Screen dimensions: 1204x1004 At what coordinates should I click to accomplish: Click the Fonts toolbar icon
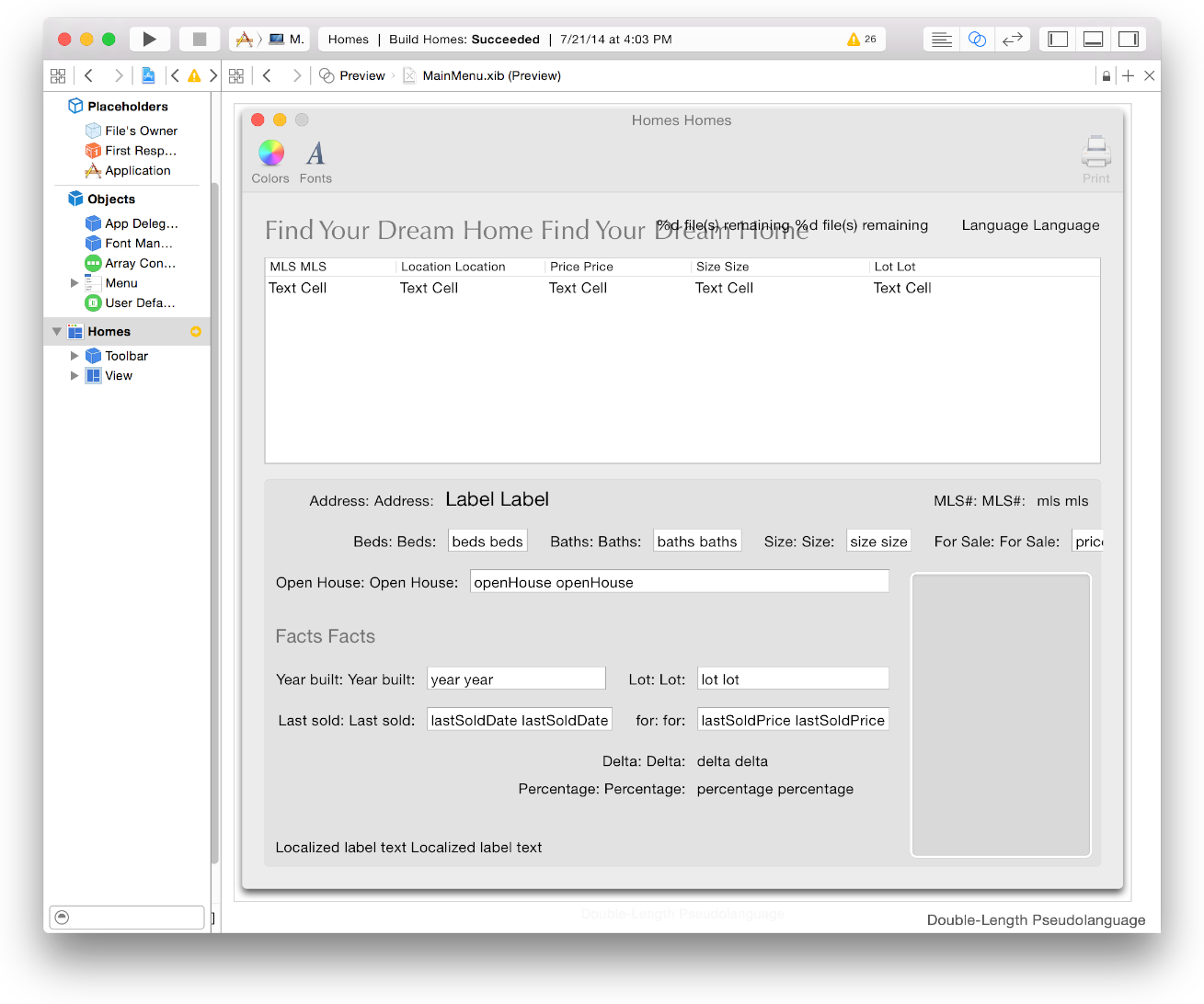point(315,154)
